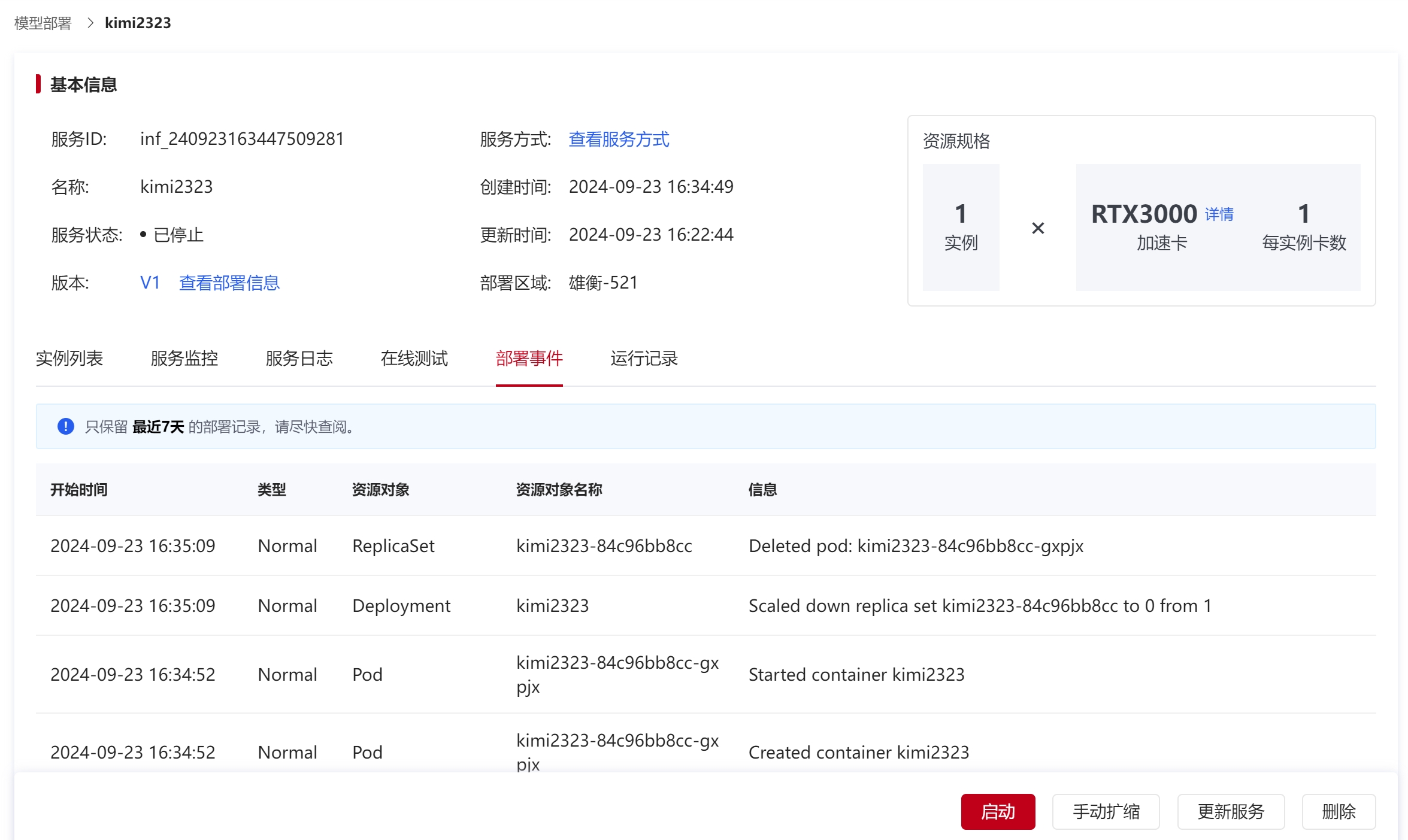Image resolution: width=1408 pixels, height=840 pixels.
Task: Switch to 实例列表 tab
Action: tap(69, 358)
